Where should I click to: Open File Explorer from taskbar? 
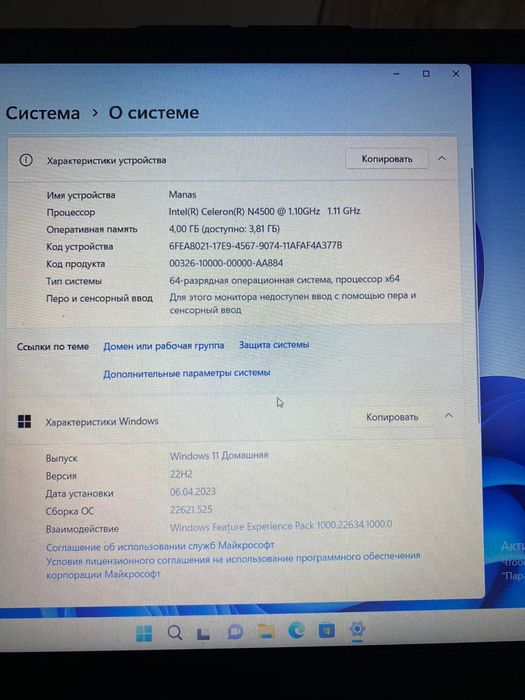pyautogui.click(x=266, y=631)
